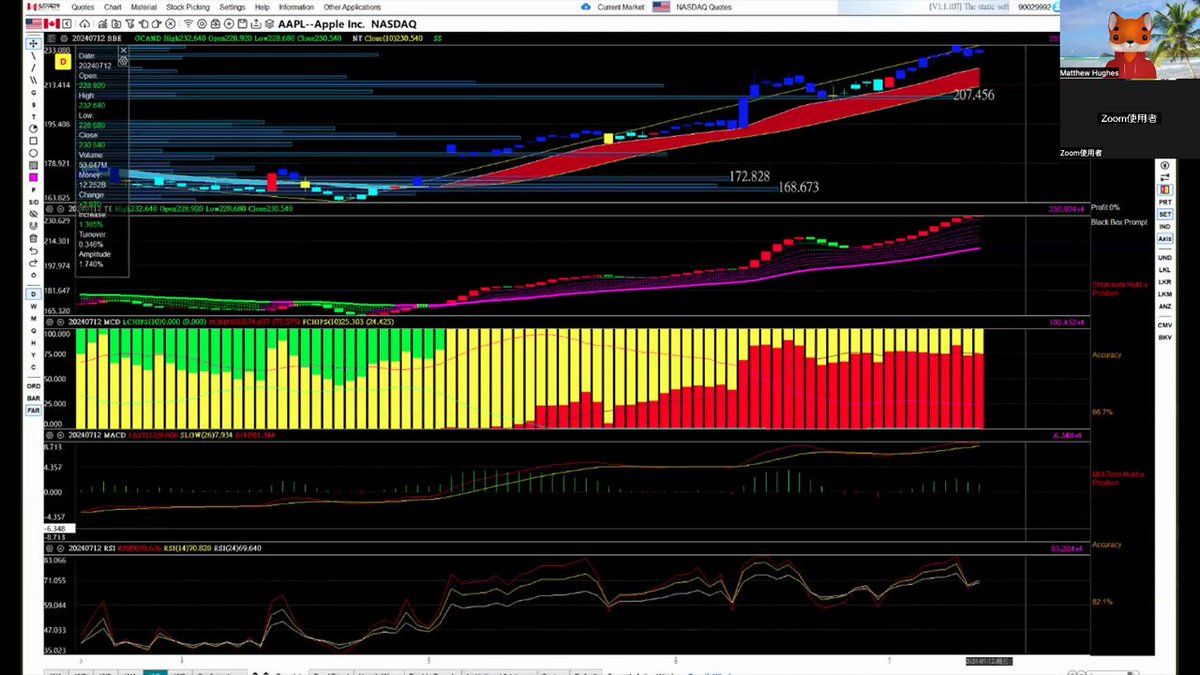Toggle the BAR mode button
Image resolution: width=1200 pixels, height=675 pixels.
pyautogui.click(x=33, y=398)
